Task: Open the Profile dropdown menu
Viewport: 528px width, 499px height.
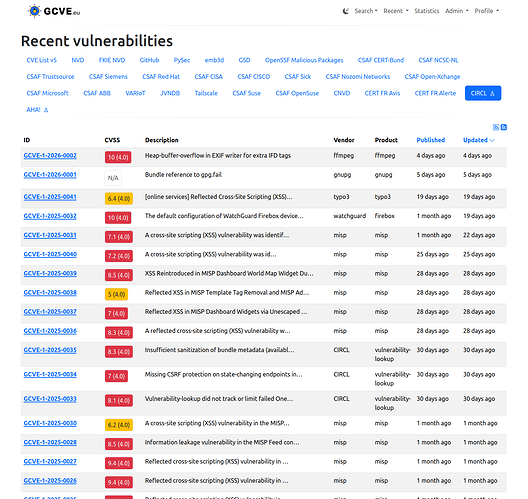Action: [487, 11]
